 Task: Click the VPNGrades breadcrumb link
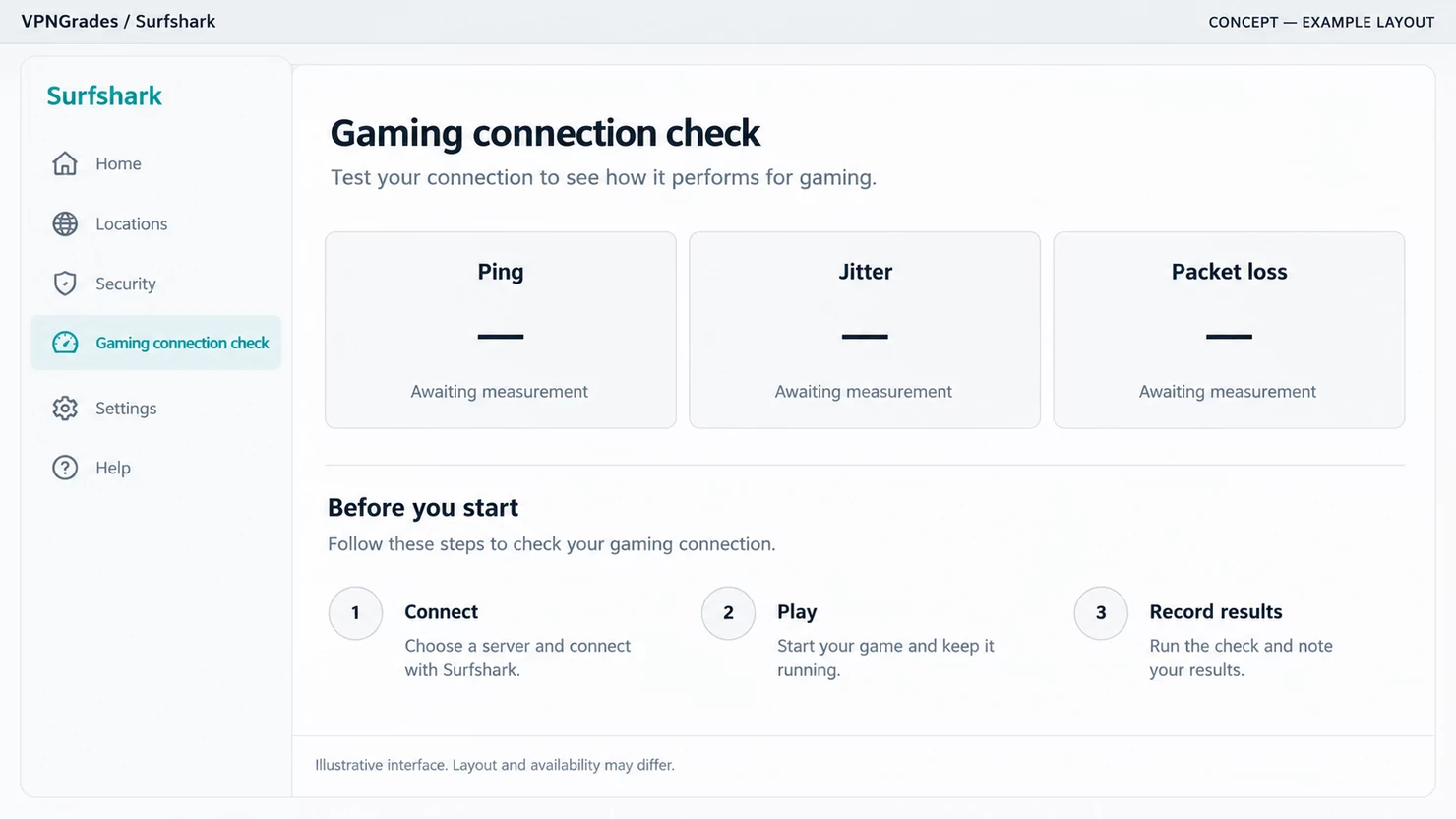69,21
